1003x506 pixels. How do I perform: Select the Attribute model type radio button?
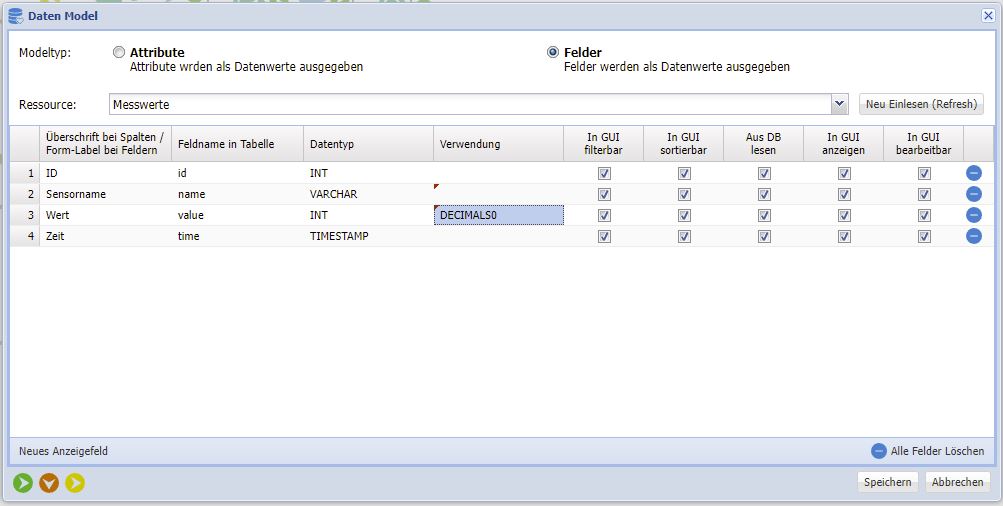(119, 52)
